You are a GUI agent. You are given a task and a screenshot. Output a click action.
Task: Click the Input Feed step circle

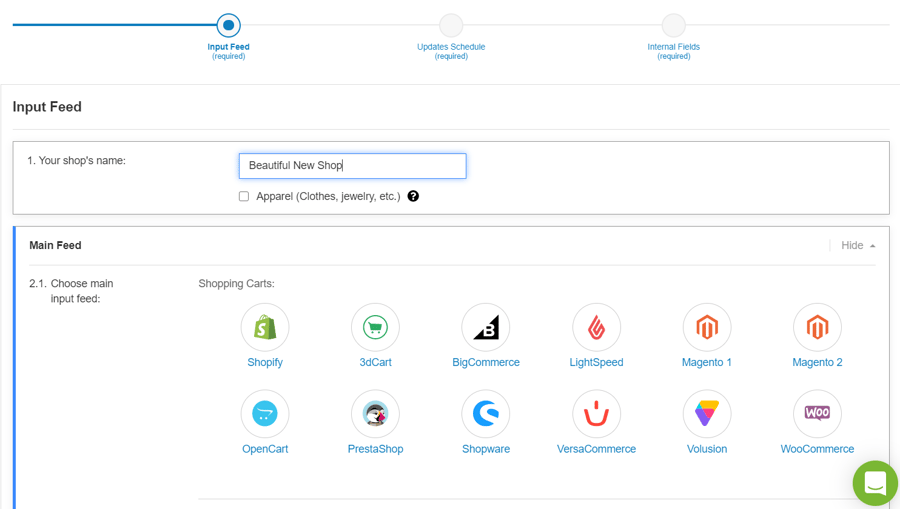point(228,25)
